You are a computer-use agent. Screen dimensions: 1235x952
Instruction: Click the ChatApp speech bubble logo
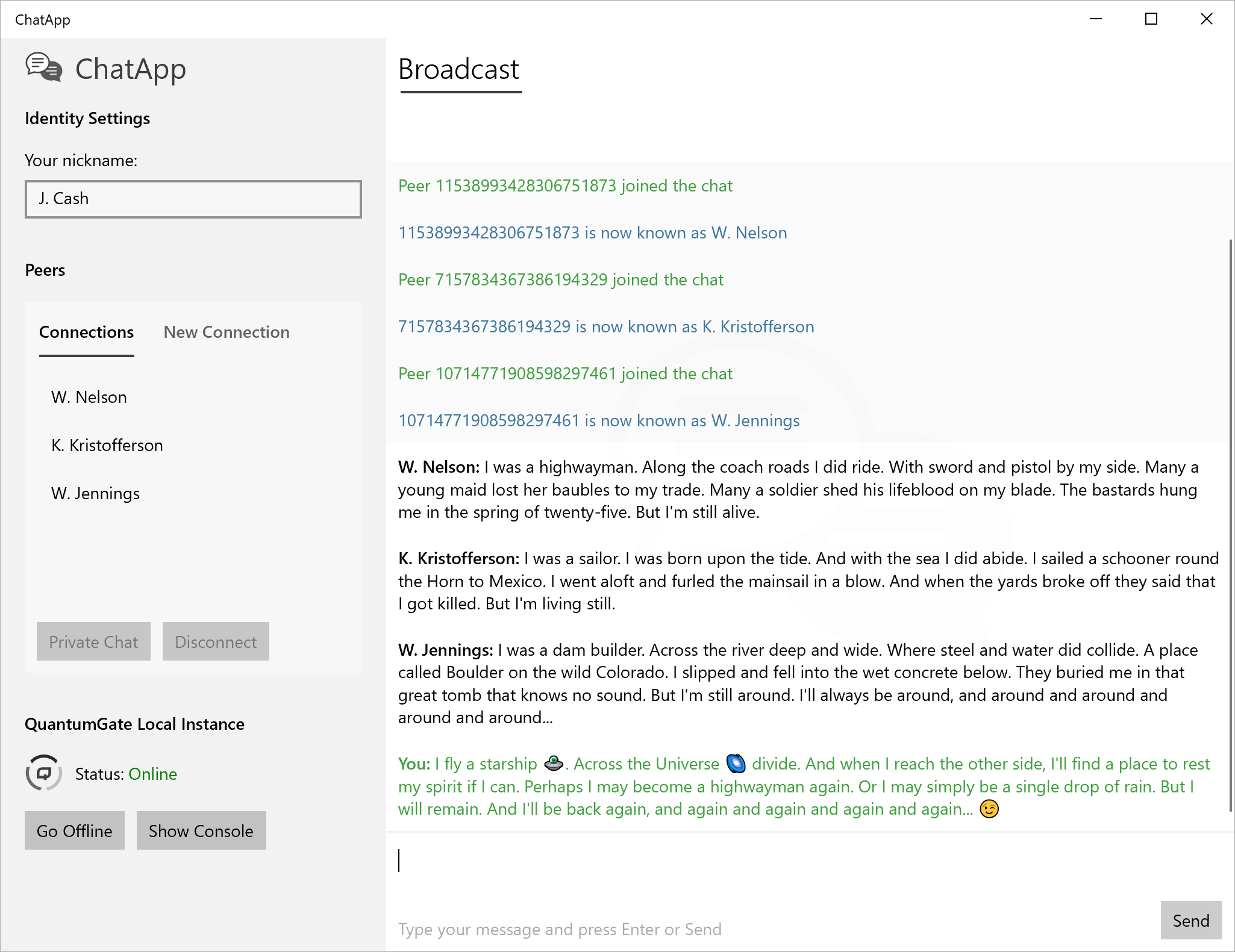[43, 68]
